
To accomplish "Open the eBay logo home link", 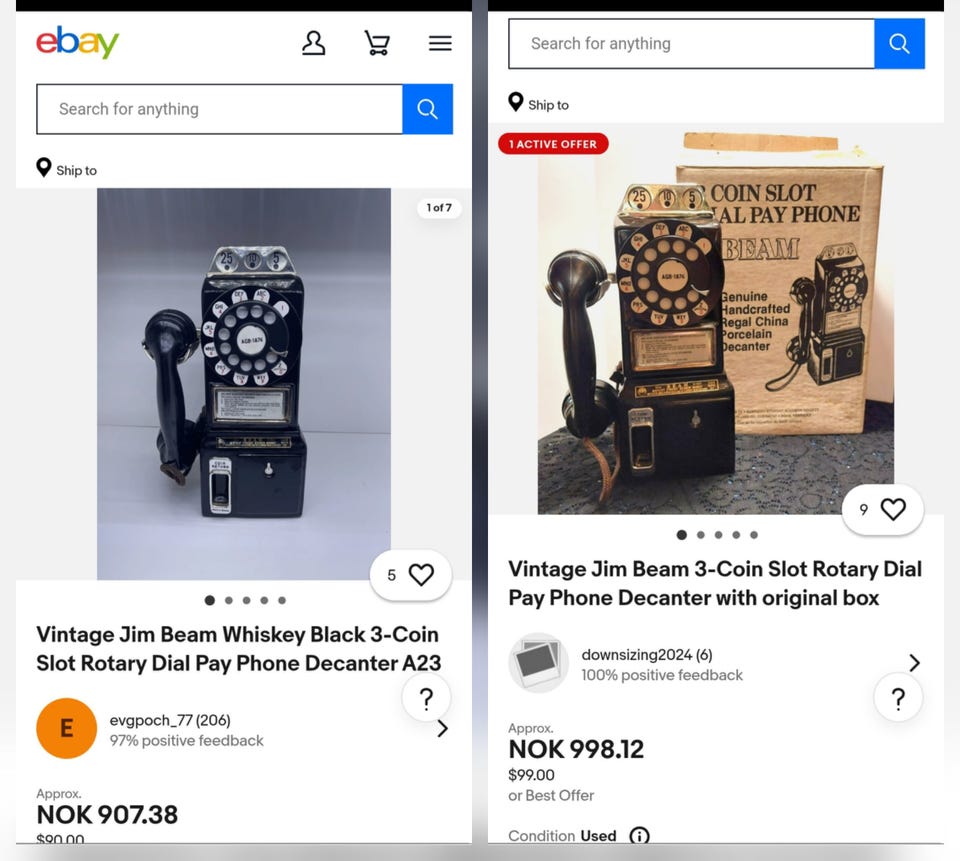I will click(x=77, y=42).
